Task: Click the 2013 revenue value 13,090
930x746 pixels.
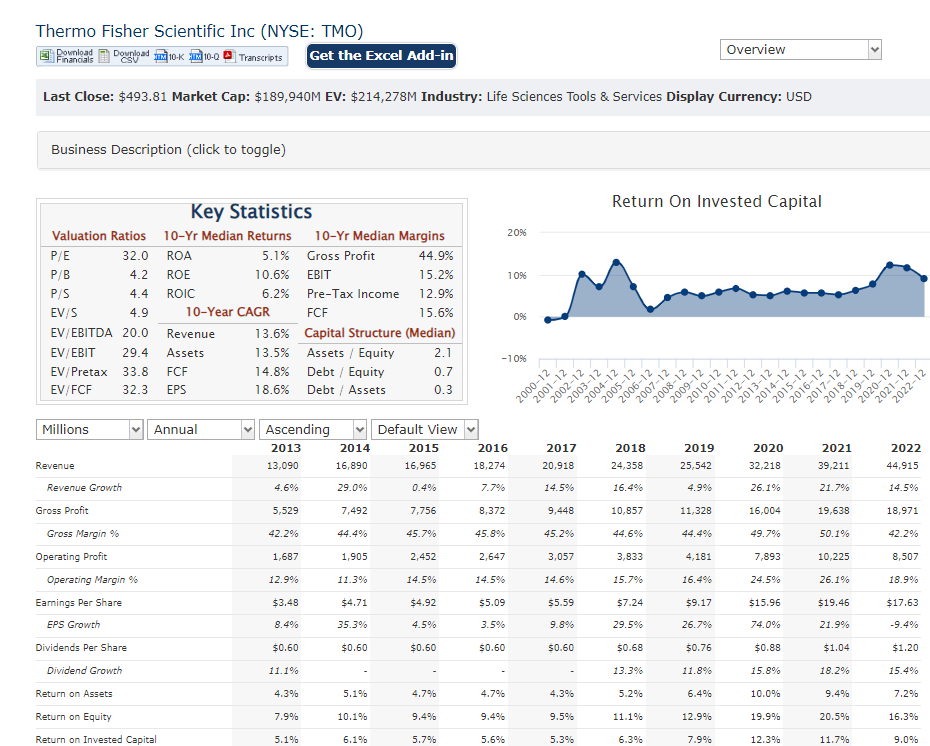Action: 282,466
